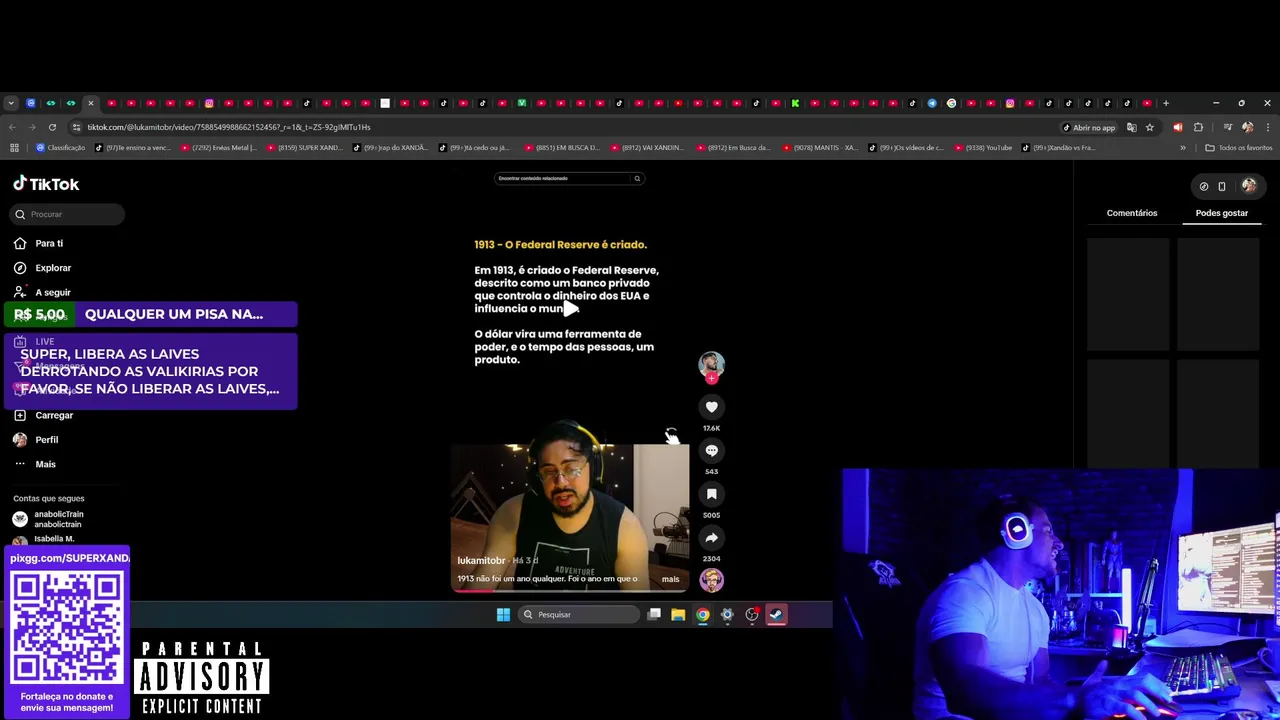Share the video using the arrow icon
This screenshot has width=1280, height=720.
click(x=711, y=538)
